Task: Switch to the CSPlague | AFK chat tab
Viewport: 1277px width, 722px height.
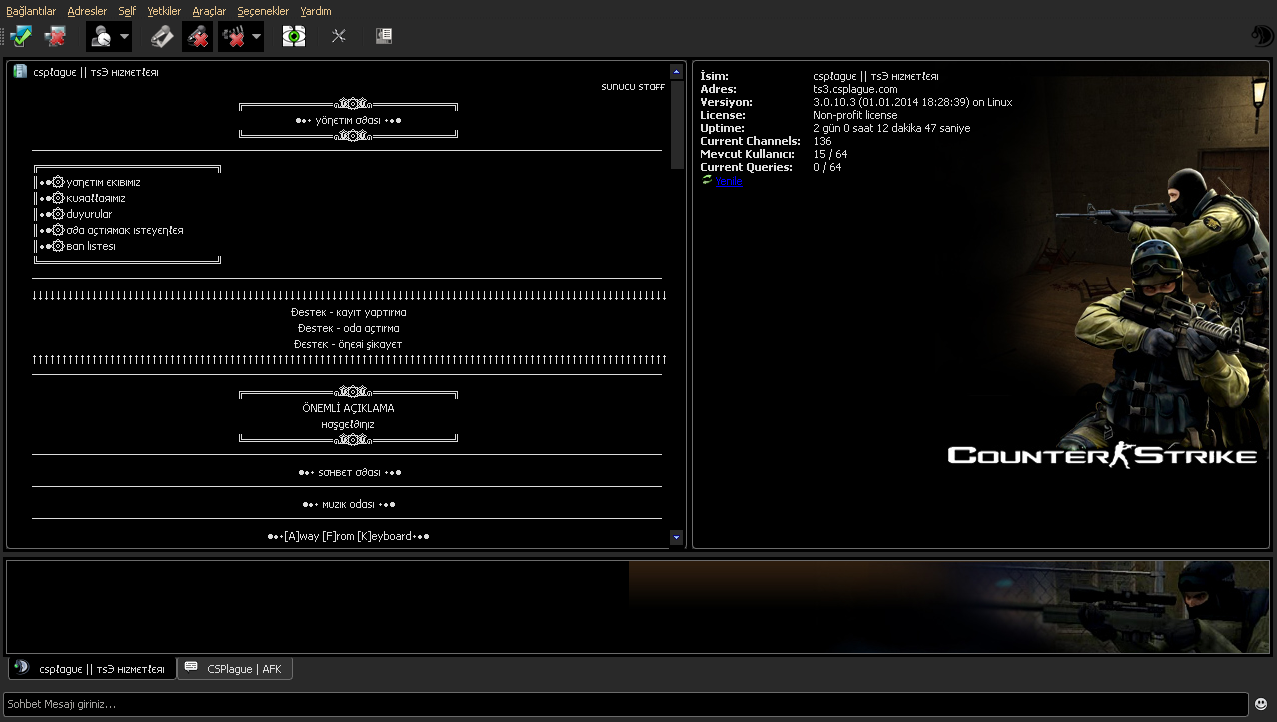Action: (235, 669)
